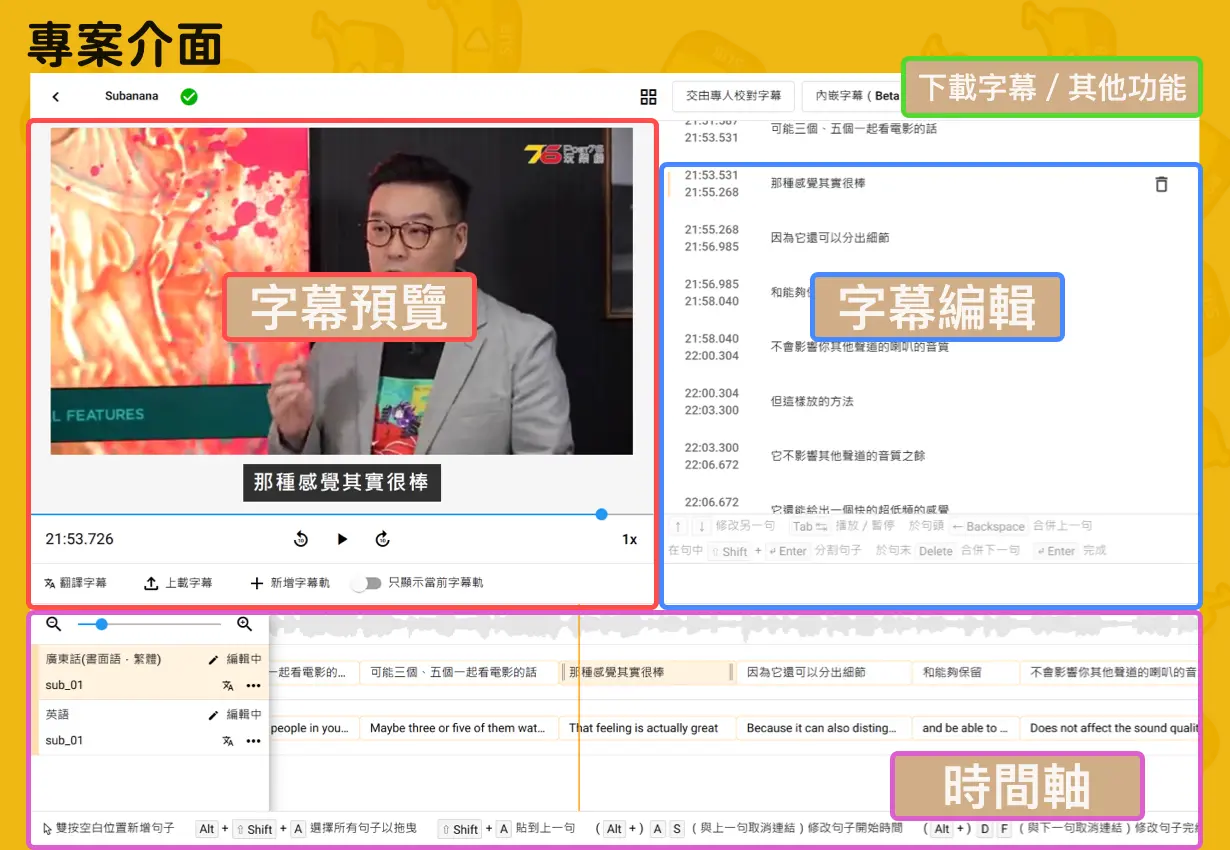Click the 翻譯字幕 button

click(x=75, y=583)
